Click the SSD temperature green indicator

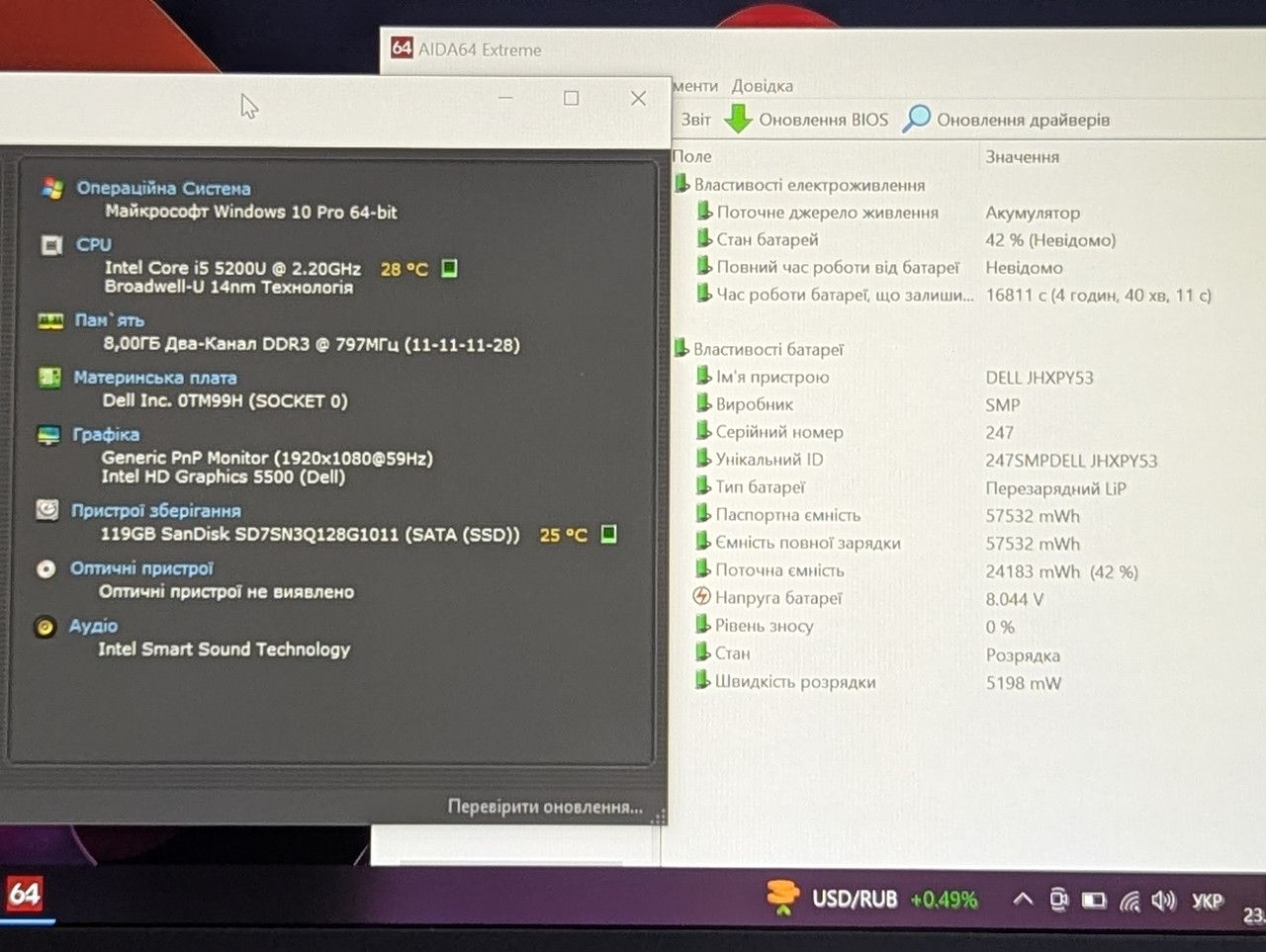(609, 534)
